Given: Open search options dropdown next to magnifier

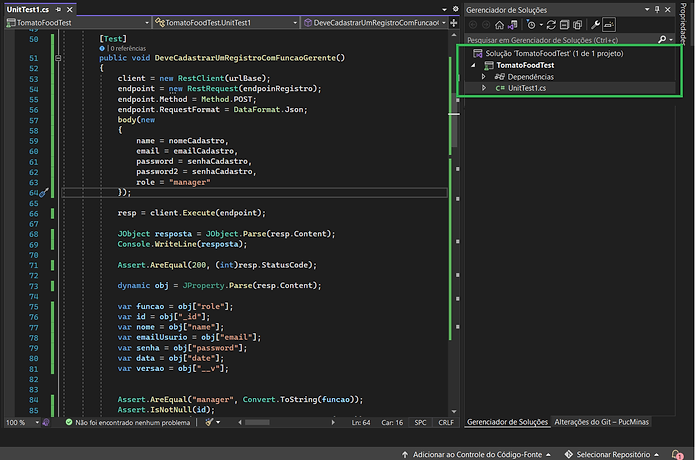Looking at the screenshot, I should (x=671, y=39).
